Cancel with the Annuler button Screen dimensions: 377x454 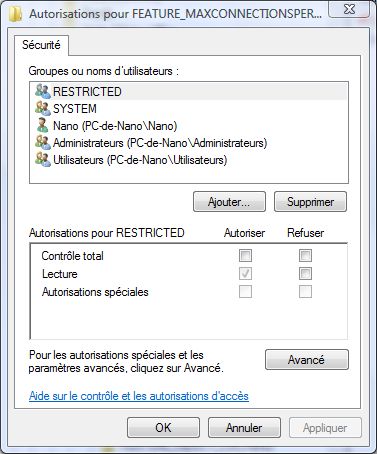pos(244,428)
